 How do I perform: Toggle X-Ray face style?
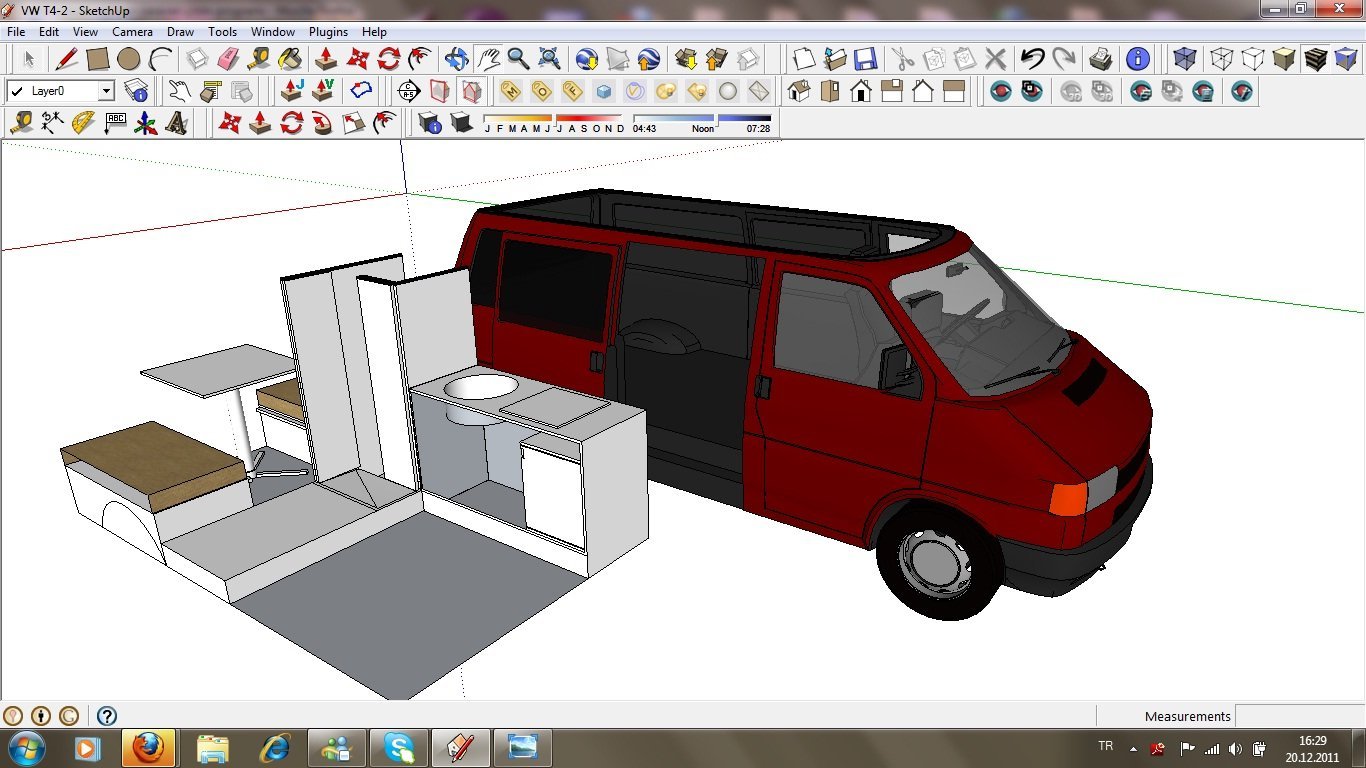tap(1185, 59)
